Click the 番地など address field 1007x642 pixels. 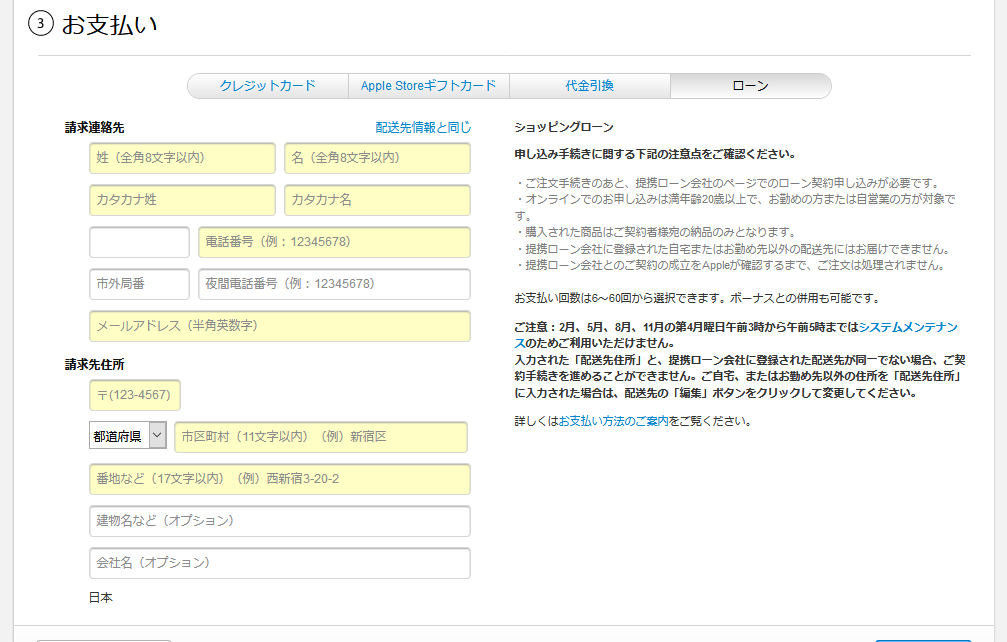pyautogui.click(x=280, y=479)
